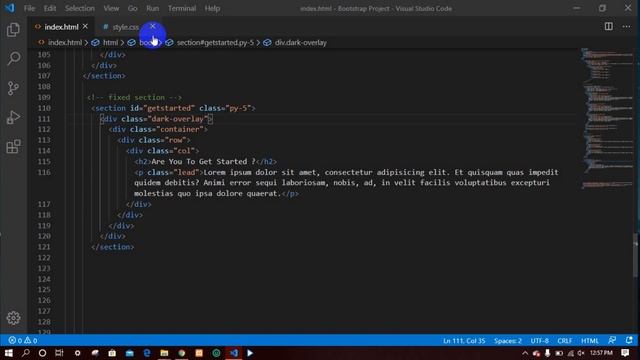The height and width of the screenshot is (360, 640).
Task: Click class="container" div line
Action: pyautogui.click(x=158, y=129)
